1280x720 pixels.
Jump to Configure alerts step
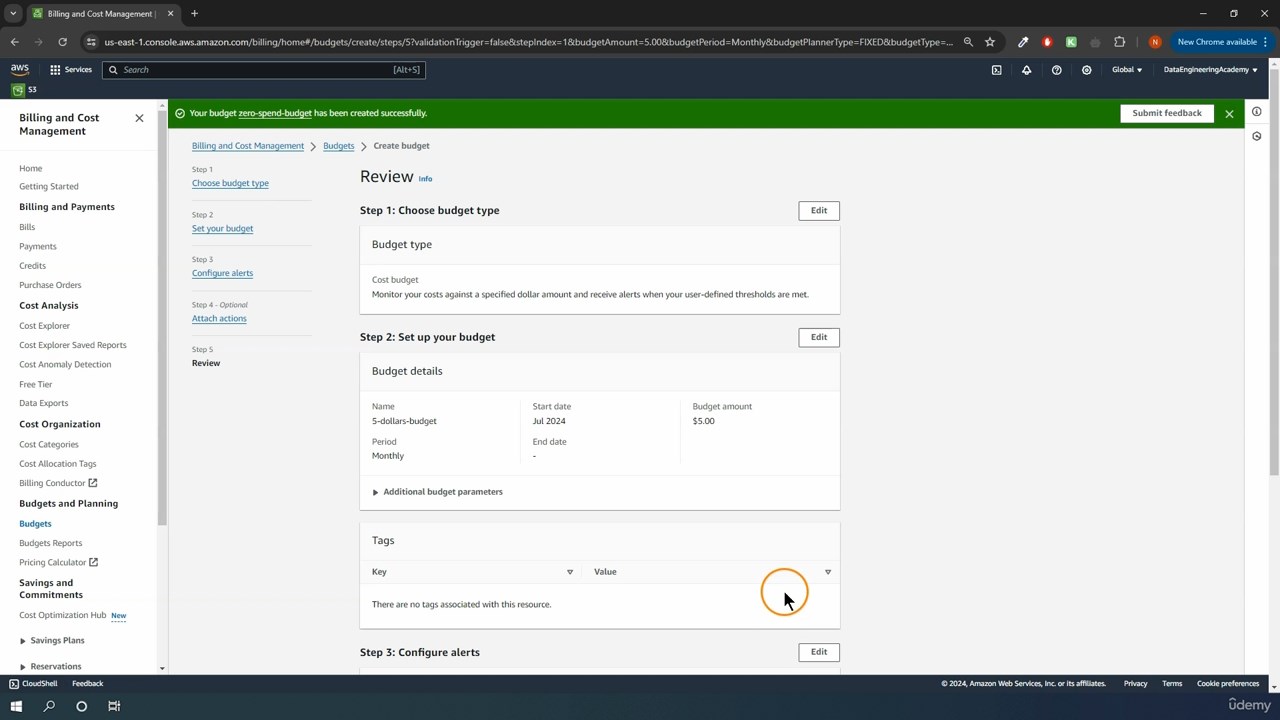222,273
